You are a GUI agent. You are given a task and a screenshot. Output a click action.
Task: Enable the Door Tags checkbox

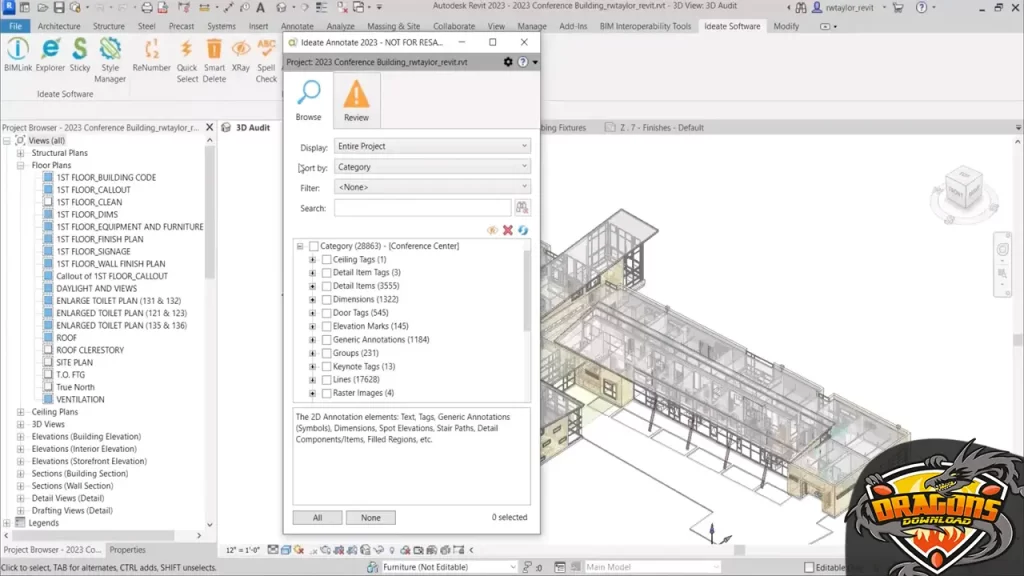click(326, 313)
